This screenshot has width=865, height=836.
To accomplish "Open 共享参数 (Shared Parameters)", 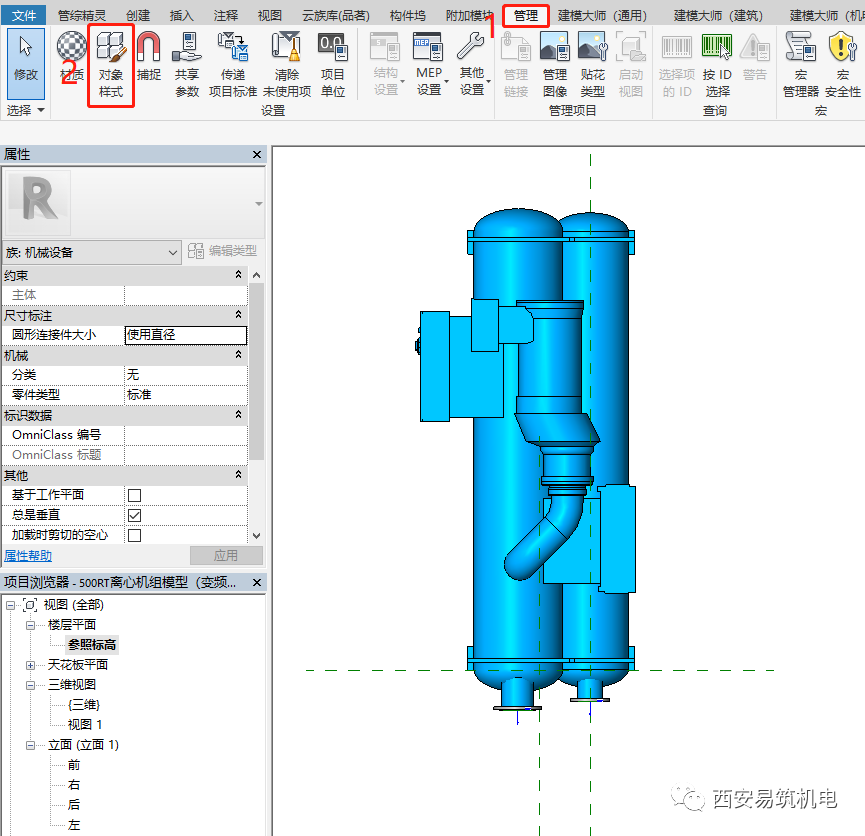I will [x=187, y=62].
